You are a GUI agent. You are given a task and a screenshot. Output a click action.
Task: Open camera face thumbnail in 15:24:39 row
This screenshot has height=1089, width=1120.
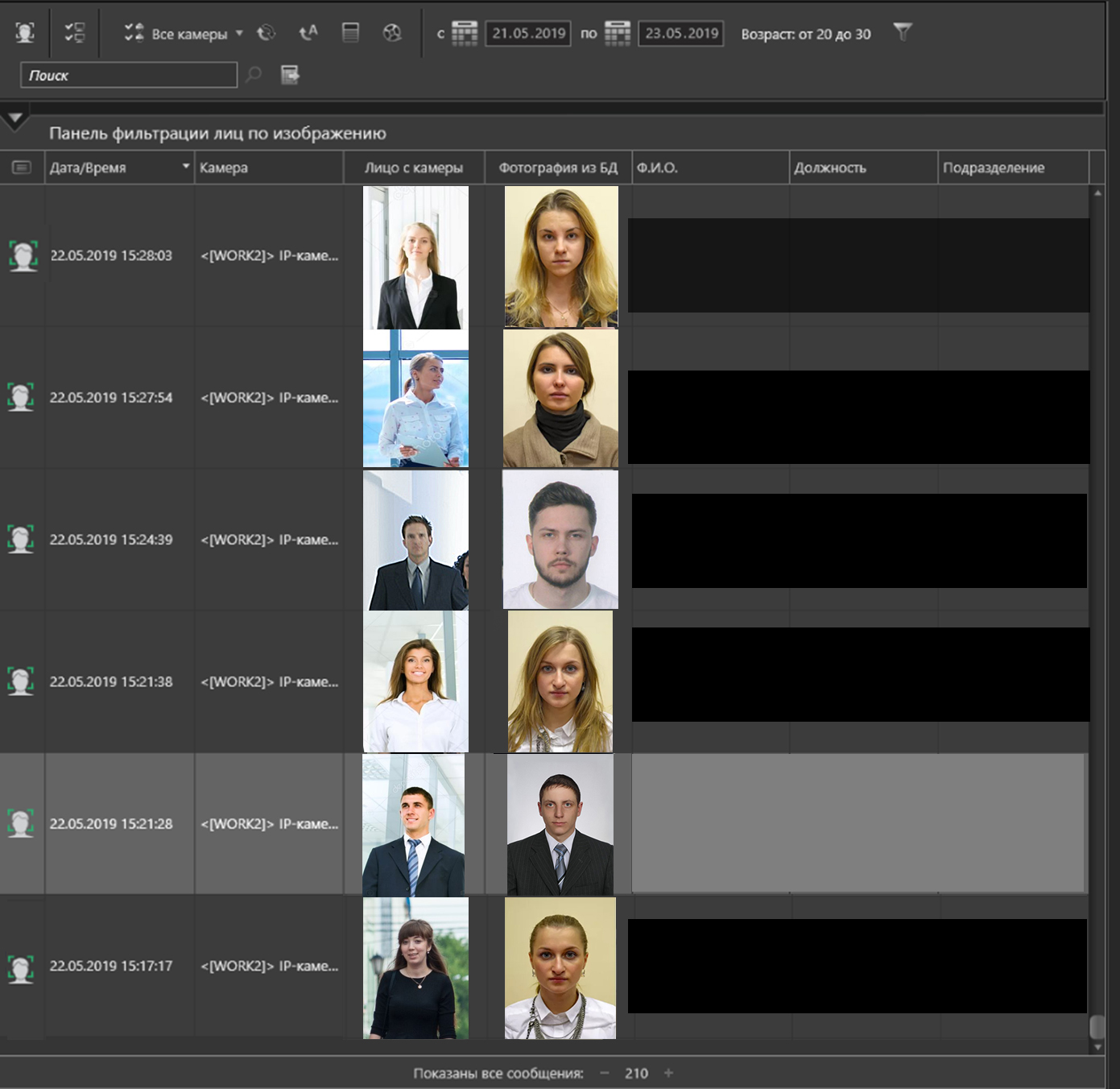pyautogui.click(x=415, y=540)
